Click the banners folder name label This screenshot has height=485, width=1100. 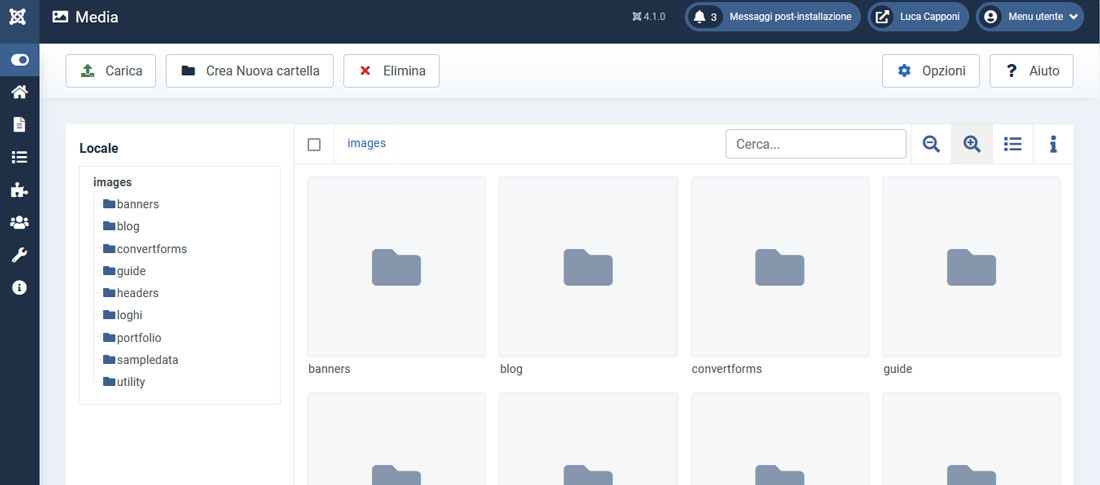point(329,368)
